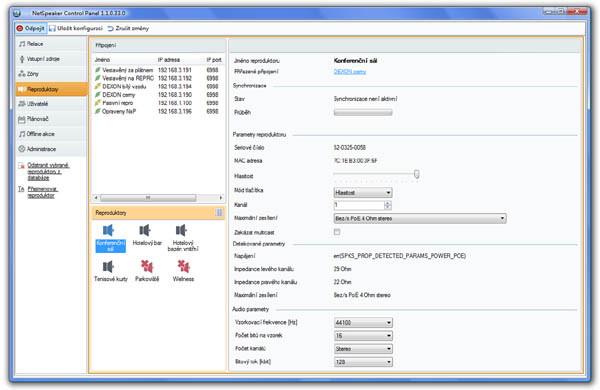Open the Vzorkovací frekvence dropdown

(363, 323)
